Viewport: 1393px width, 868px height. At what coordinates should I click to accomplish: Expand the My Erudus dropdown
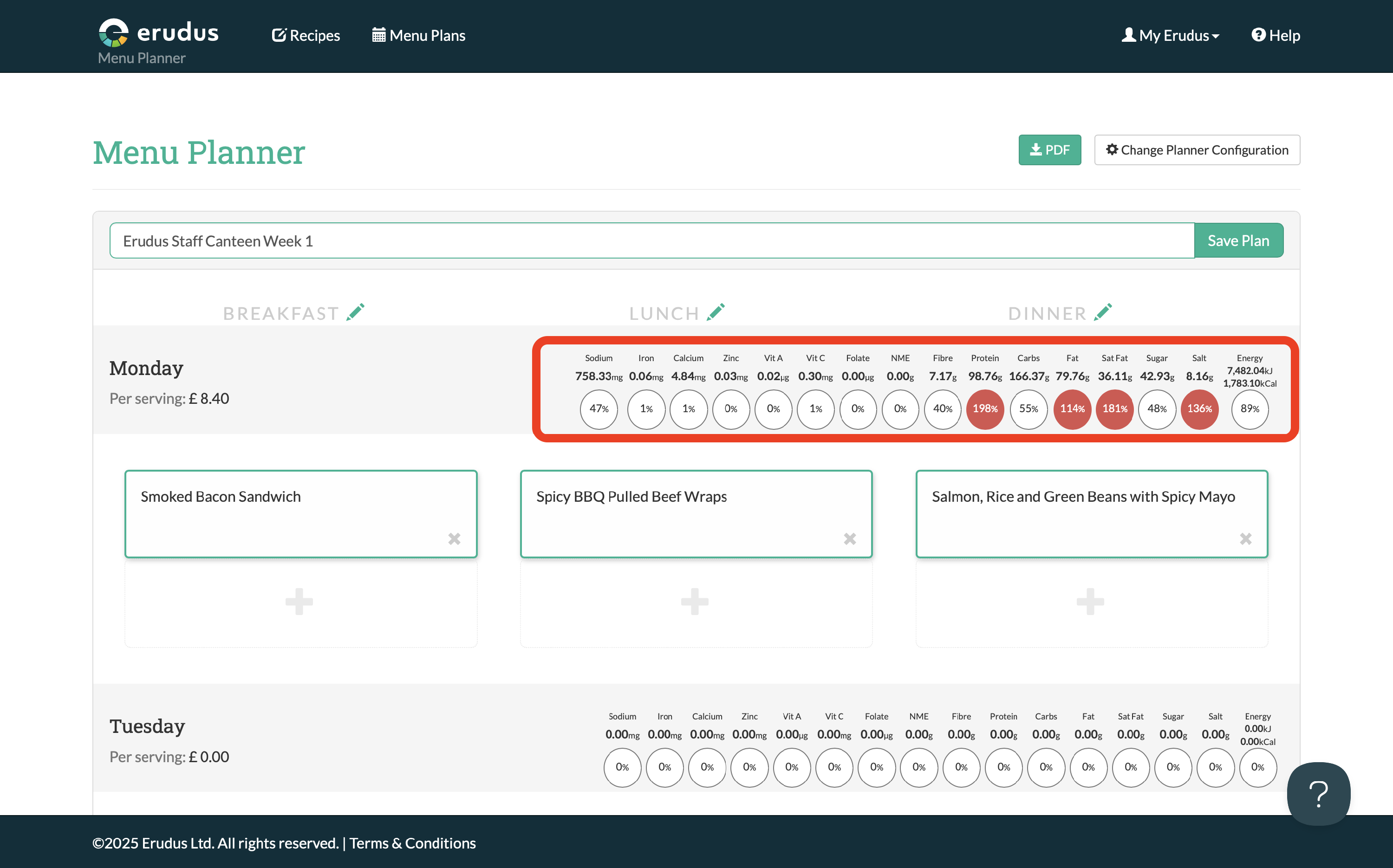point(1170,36)
